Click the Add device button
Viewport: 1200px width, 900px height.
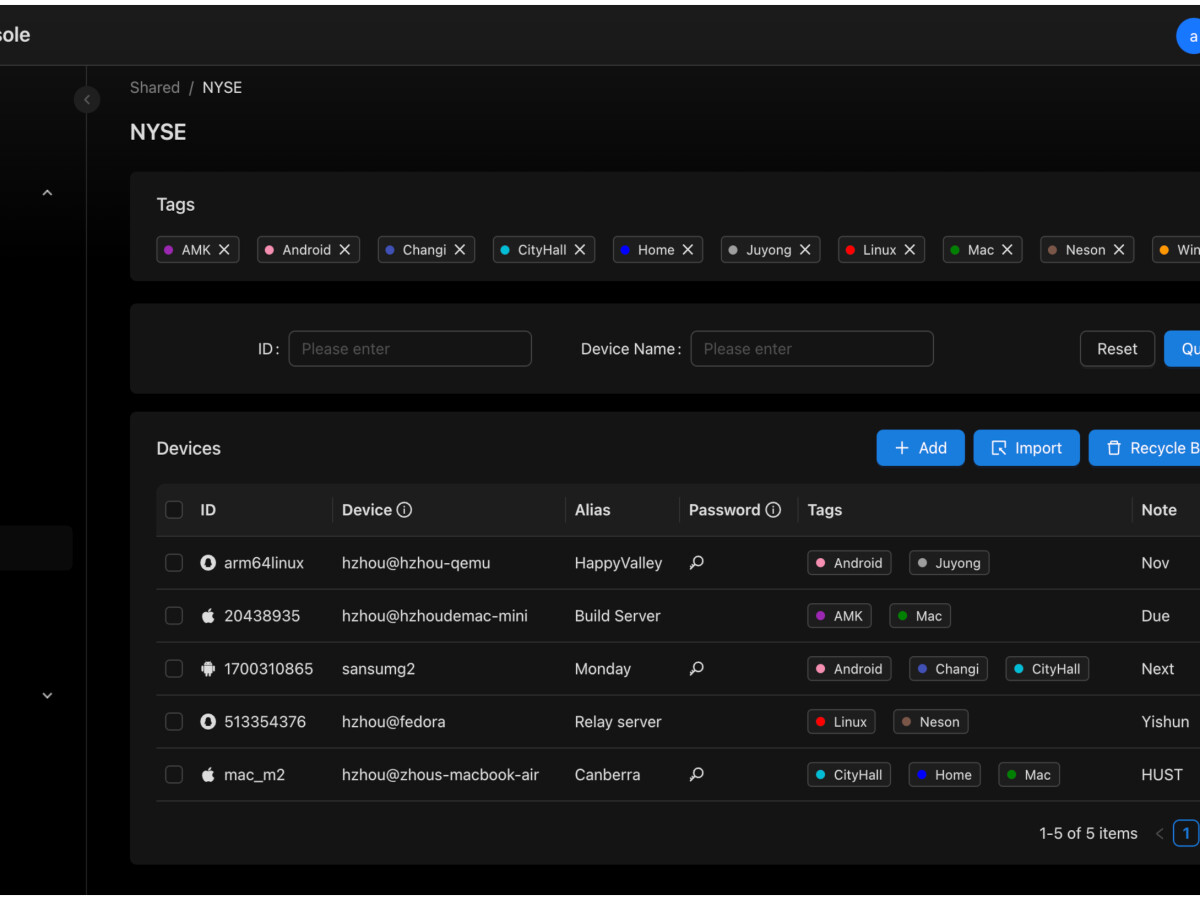click(x=920, y=448)
